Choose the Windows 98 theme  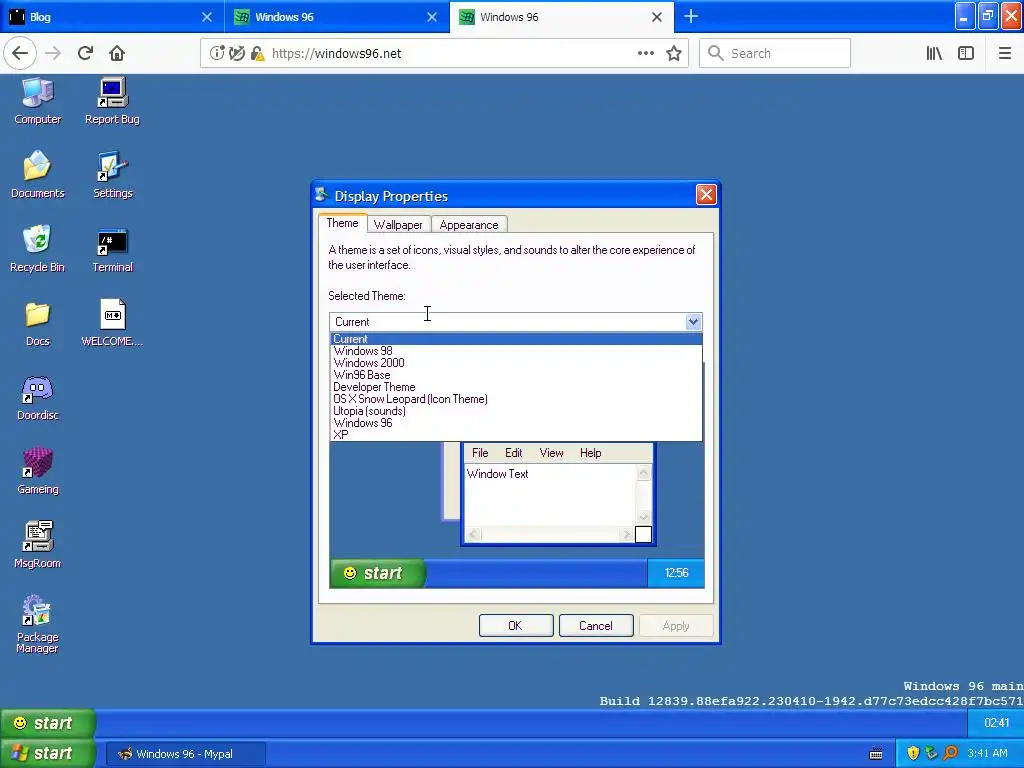516,351
